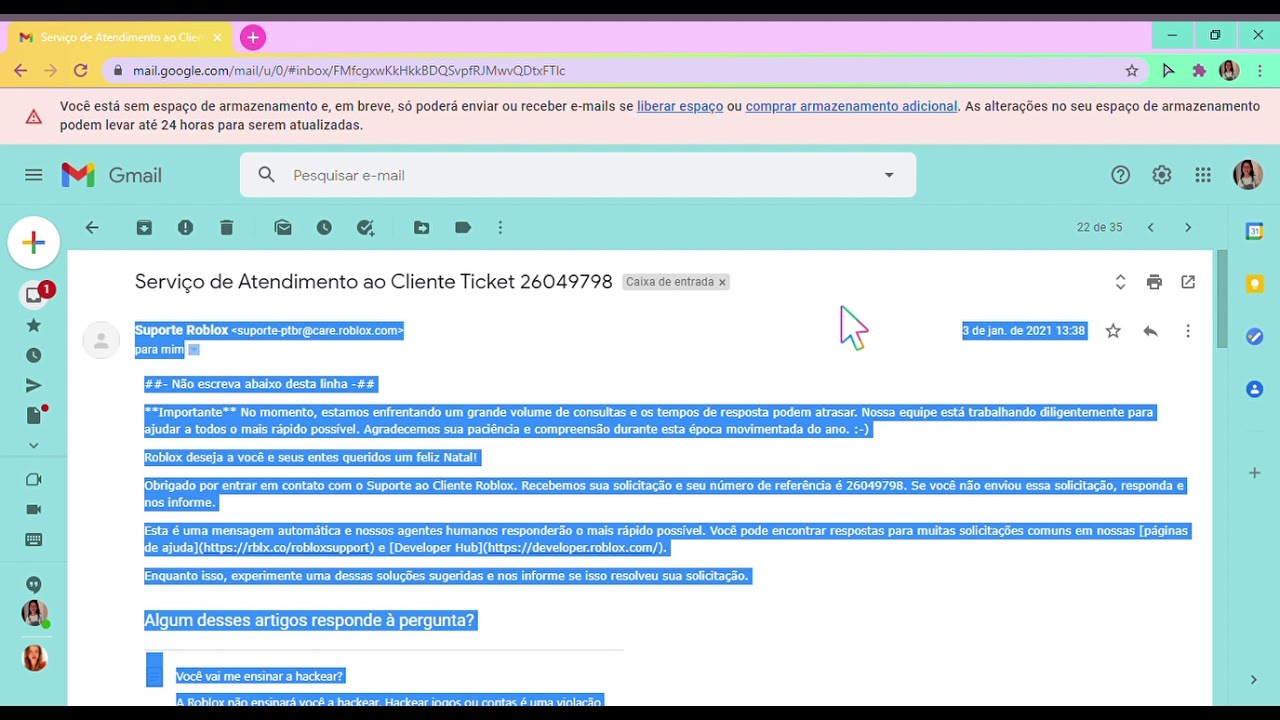Viewport: 1280px width, 720px height.
Task: Click the liberar espaço link
Action: pos(680,106)
